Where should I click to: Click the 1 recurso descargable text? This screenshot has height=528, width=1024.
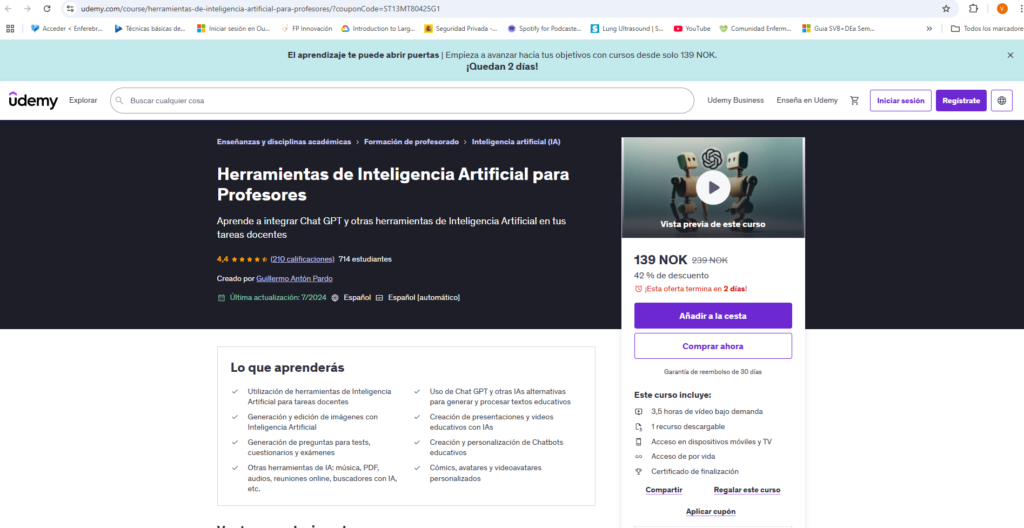click(688, 427)
